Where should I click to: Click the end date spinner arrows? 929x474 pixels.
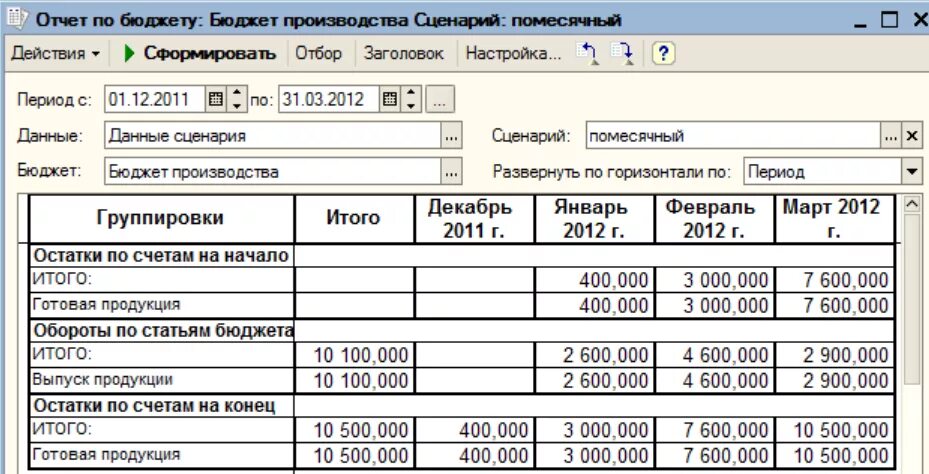(x=411, y=100)
